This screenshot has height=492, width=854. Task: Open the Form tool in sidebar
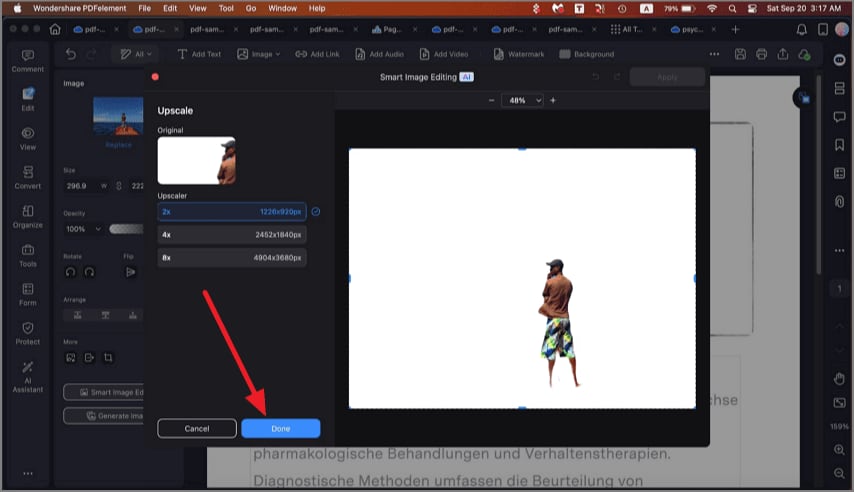[x=28, y=295]
